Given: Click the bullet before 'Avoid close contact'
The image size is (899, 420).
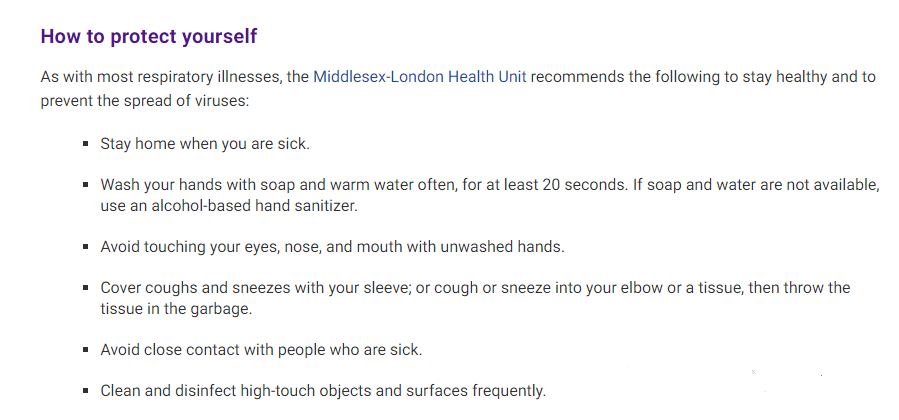Looking at the screenshot, I should tap(86, 350).
